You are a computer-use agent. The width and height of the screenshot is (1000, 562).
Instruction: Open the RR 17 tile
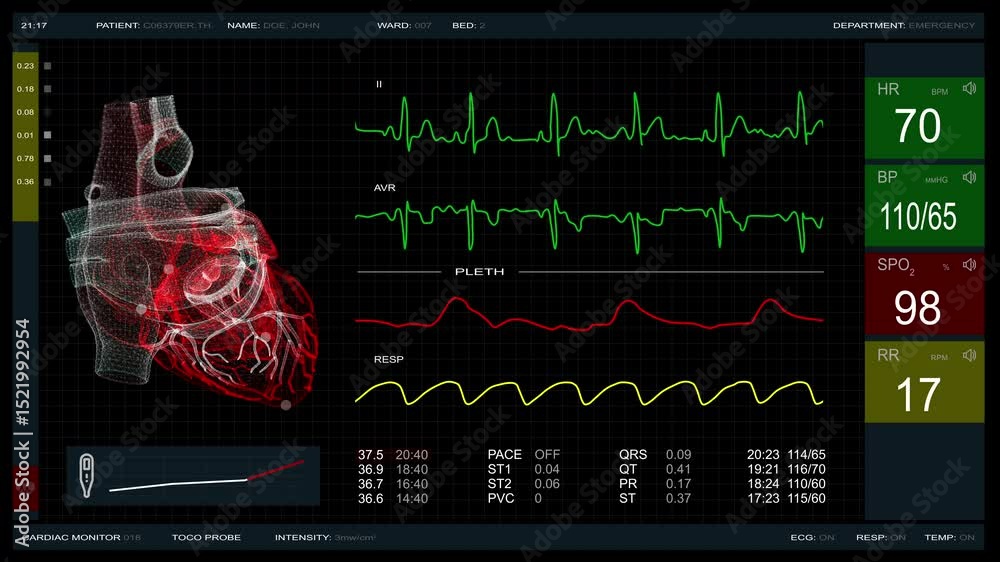[924, 381]
